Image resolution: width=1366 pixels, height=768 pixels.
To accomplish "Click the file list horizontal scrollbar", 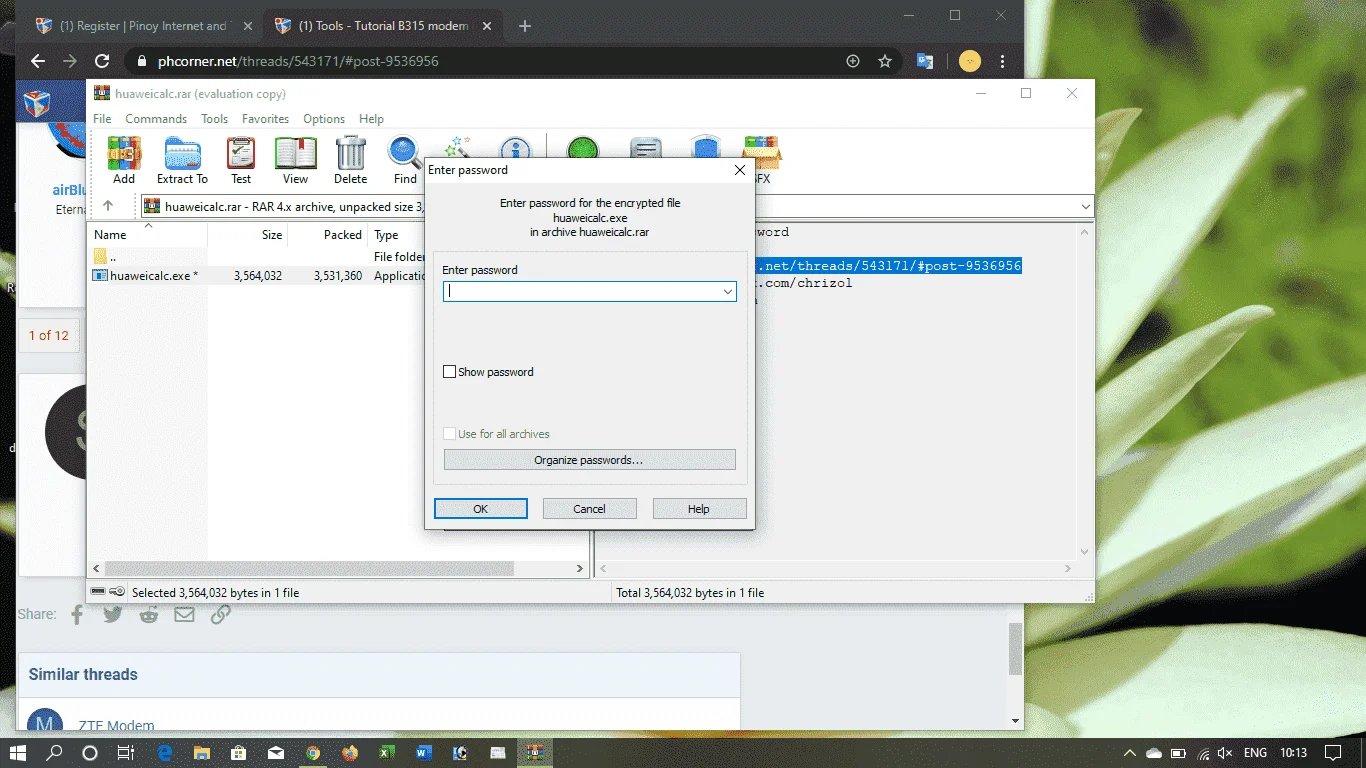I will [x=309, y=568].
